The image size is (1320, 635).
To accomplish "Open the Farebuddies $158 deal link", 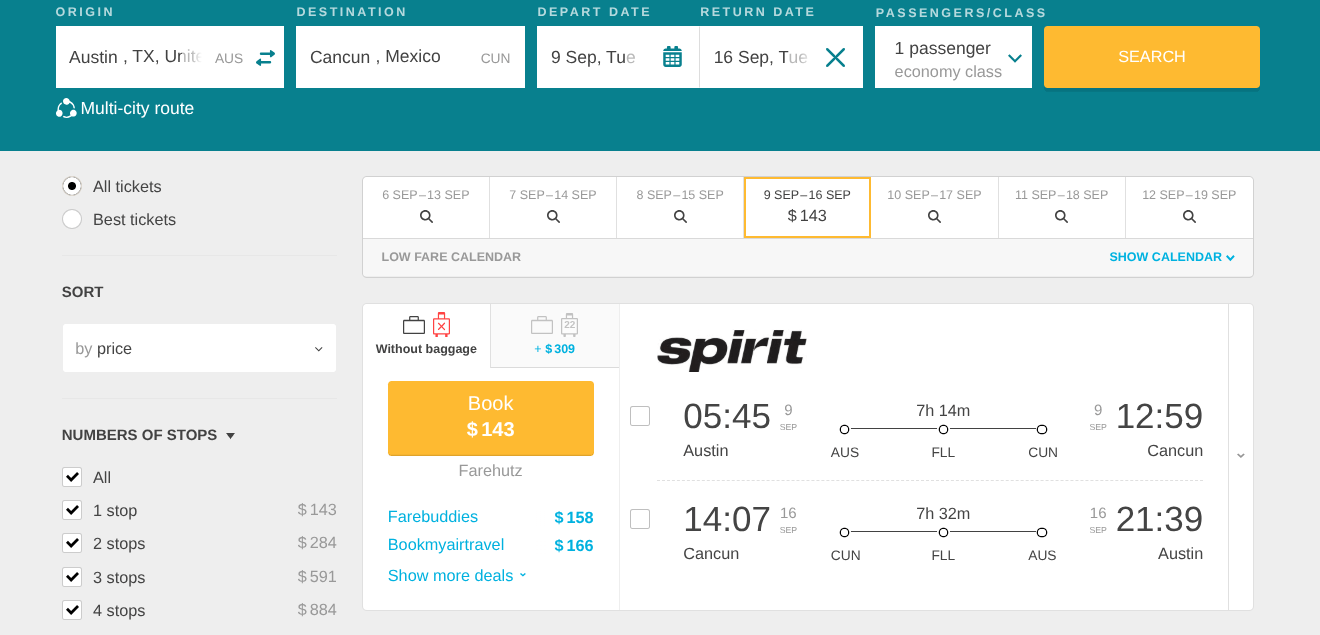I will 433,517.
